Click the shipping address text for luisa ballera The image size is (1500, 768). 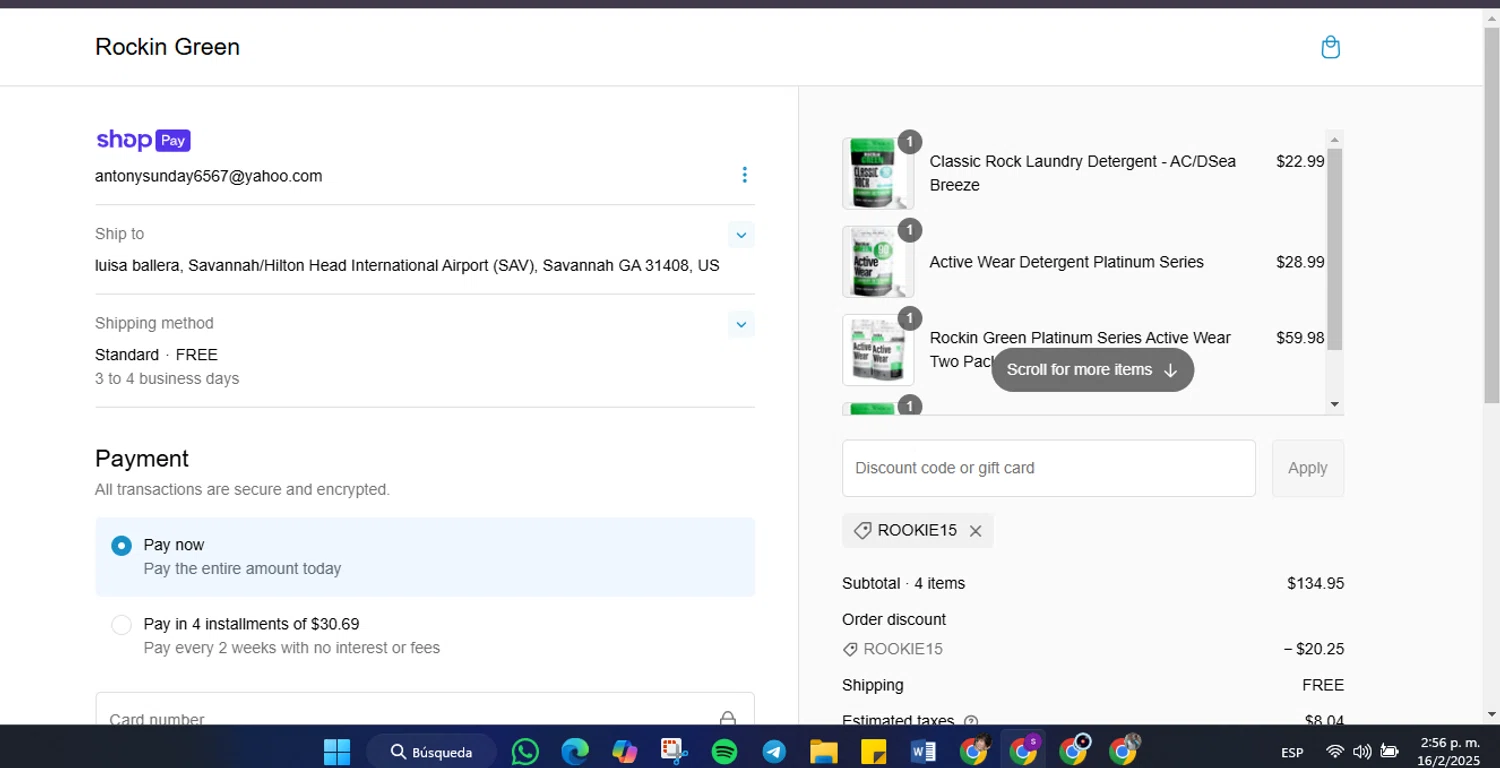[x=407, y=266]
